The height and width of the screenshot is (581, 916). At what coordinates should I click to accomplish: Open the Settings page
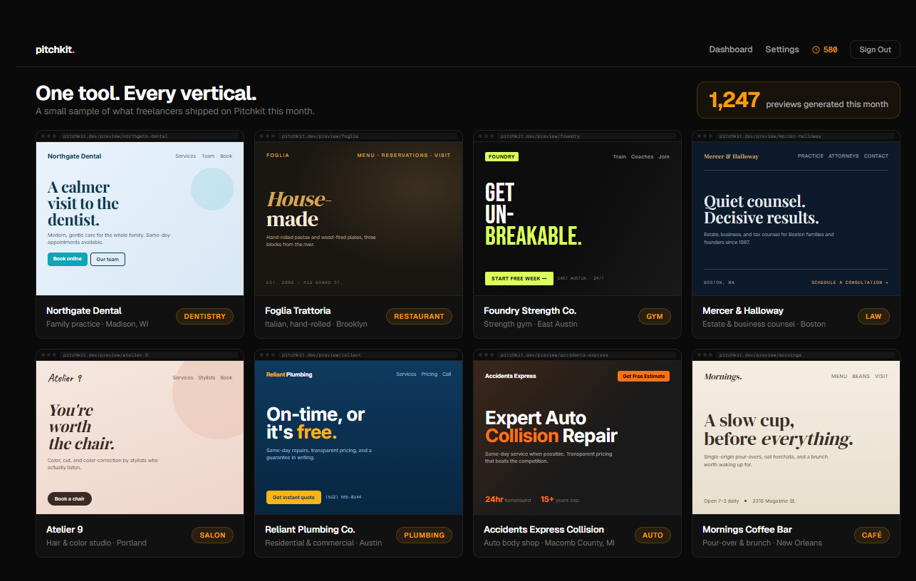[x=782, y=50]
